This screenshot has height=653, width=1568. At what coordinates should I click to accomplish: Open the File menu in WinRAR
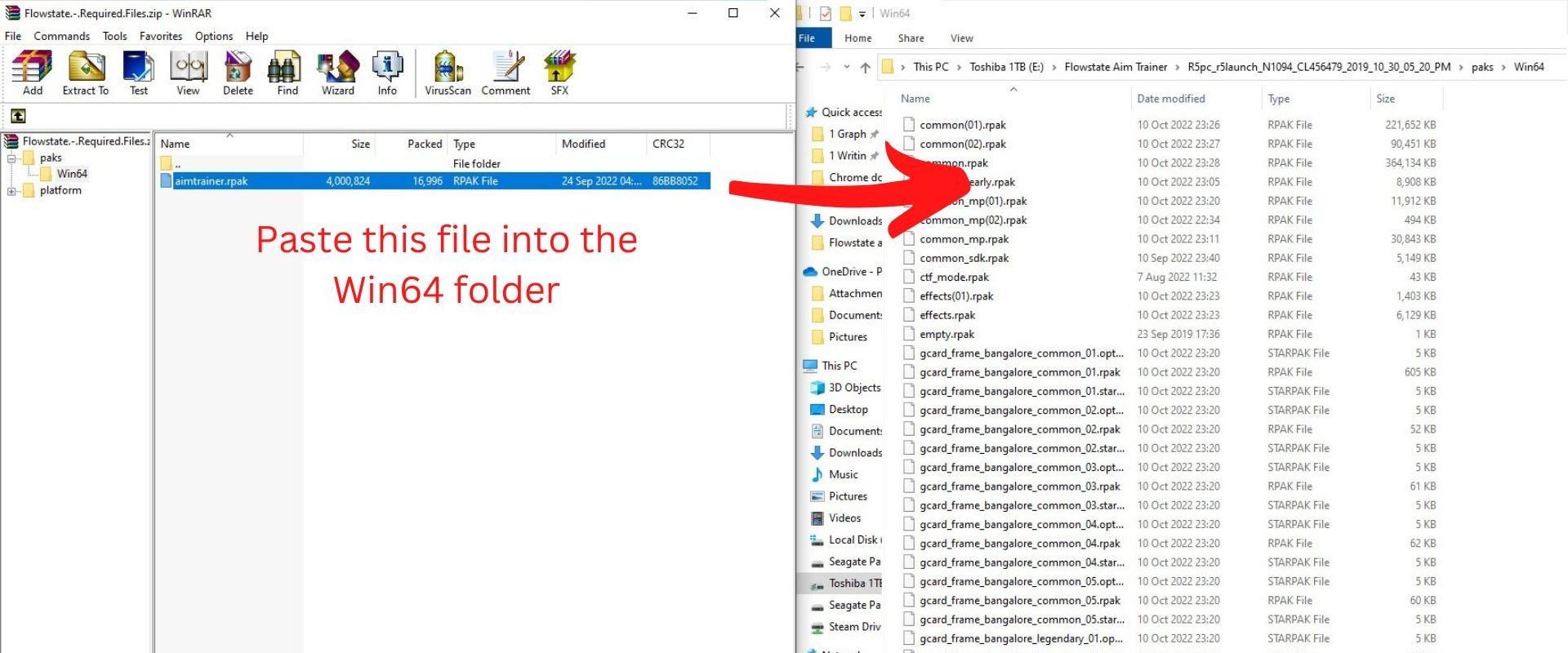click(13, 36)
